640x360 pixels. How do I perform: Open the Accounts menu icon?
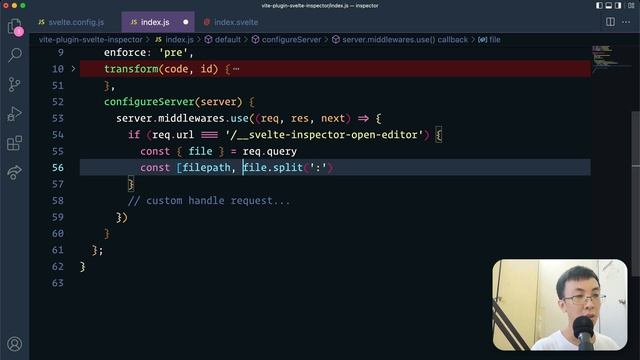15,344
